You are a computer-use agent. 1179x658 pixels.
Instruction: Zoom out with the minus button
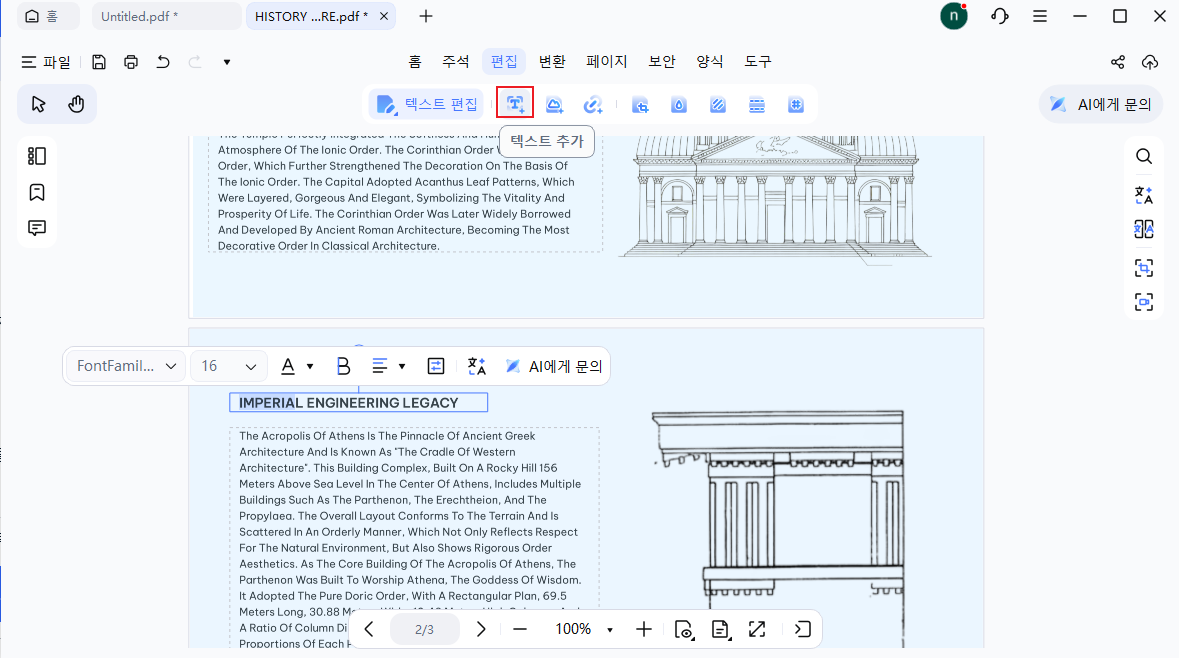(x=520, y=629)
